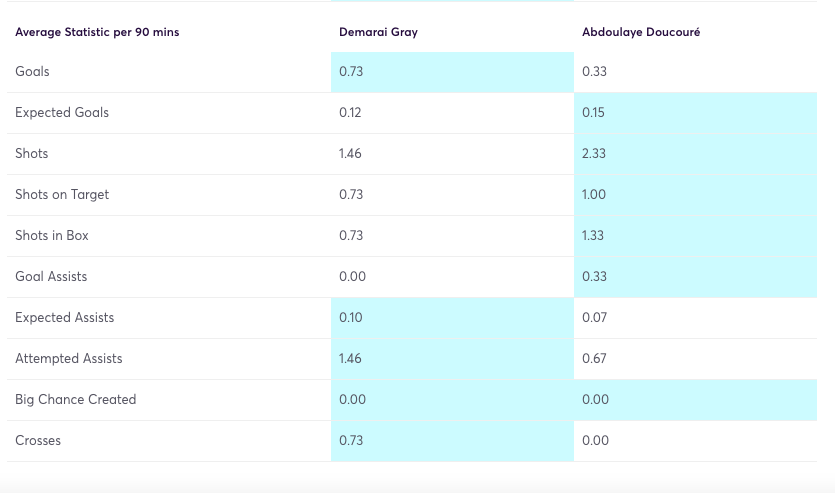
Task: Select the Abdoulaye Doucouré column header
Action: pyautogui.click(x=641, y=32)
